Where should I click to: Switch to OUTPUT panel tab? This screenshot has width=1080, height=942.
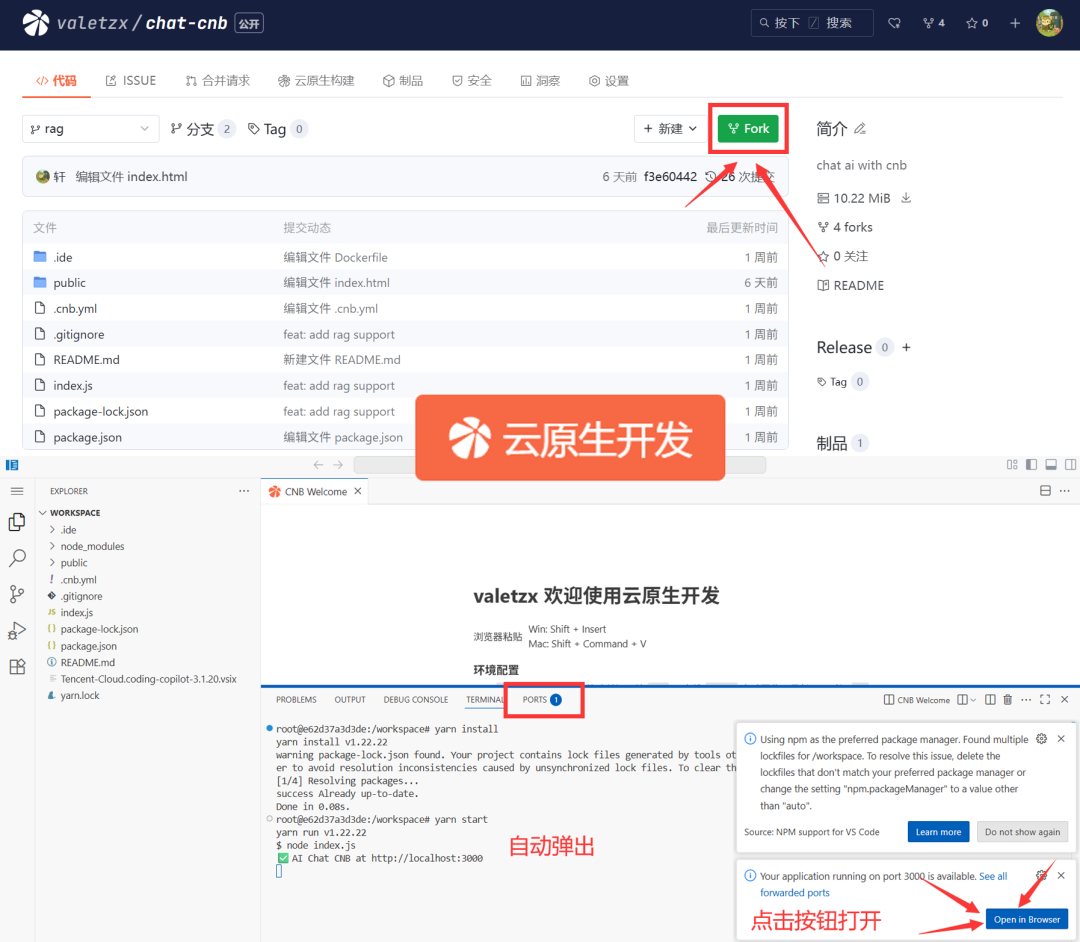tap(350, 700)
